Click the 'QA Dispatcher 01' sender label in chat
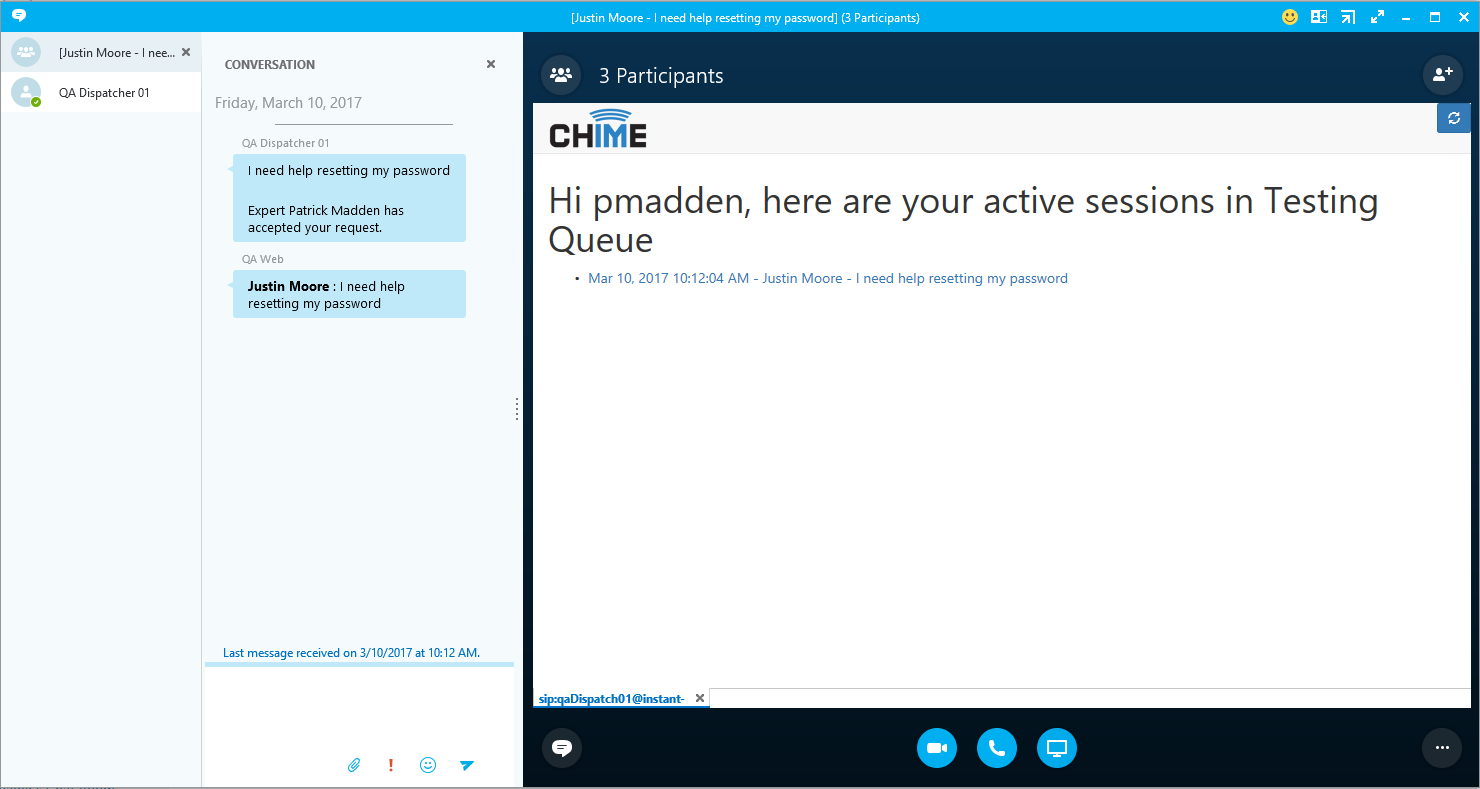Image resolution: width=1480 pixels, height=789 pixels. (x=286, y=143)
